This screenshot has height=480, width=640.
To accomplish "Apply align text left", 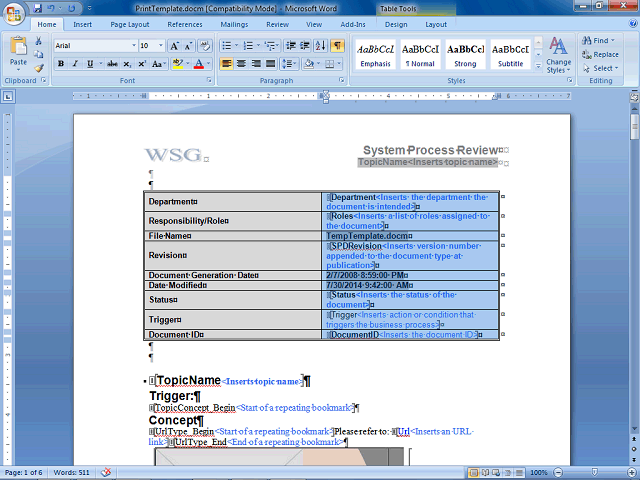I will (x=226, y=64).
